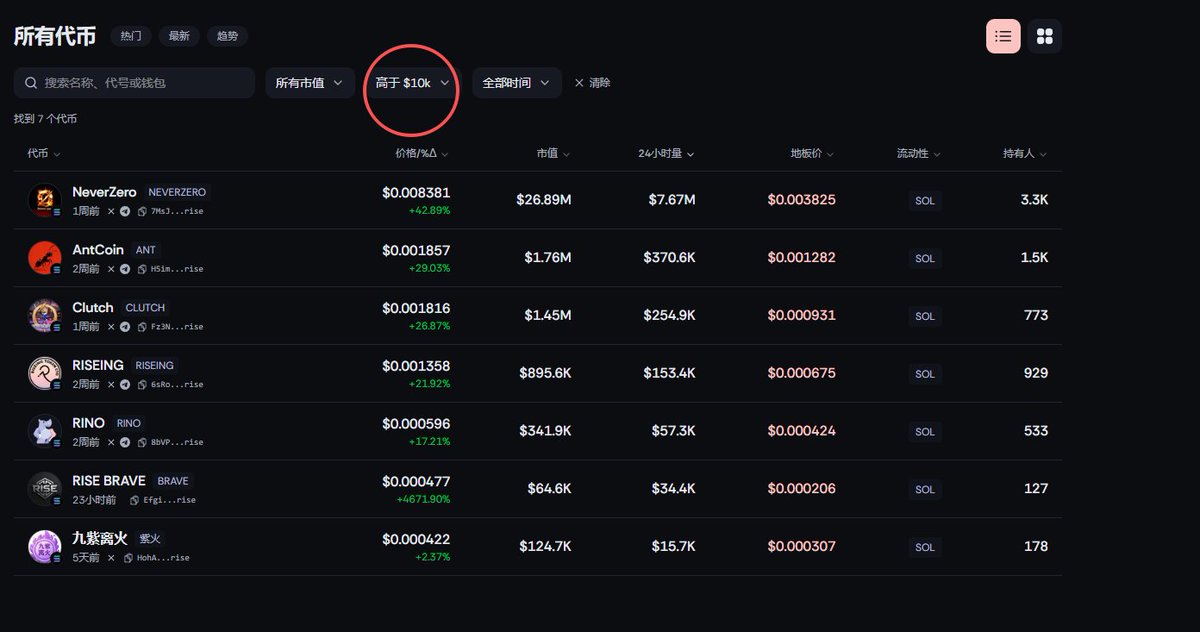Click the AntCoin red ant logo
This screenshot has height=632, width=1200.
coord(45,258)
